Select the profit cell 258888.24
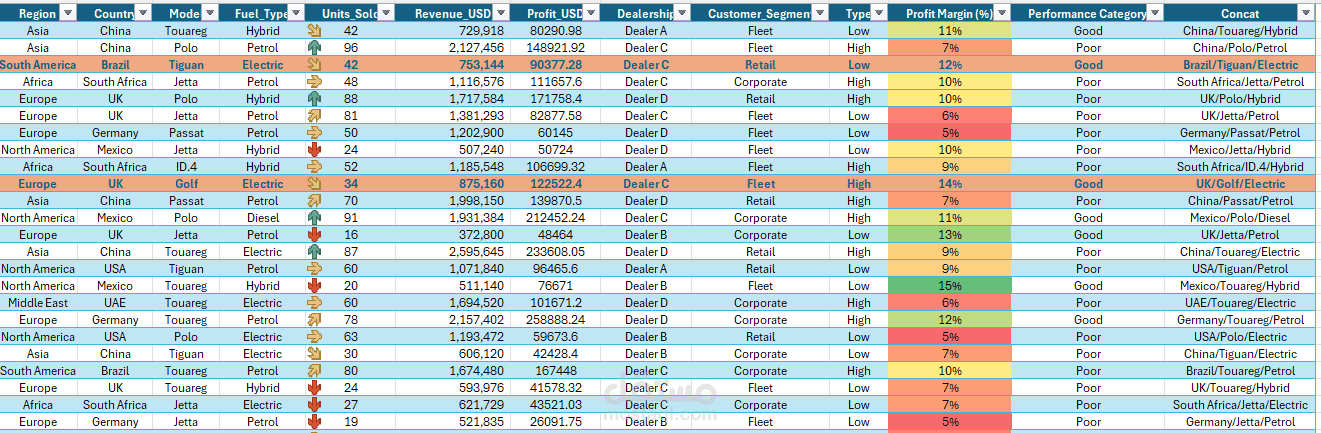1321x433 pixels. point(556,320)
